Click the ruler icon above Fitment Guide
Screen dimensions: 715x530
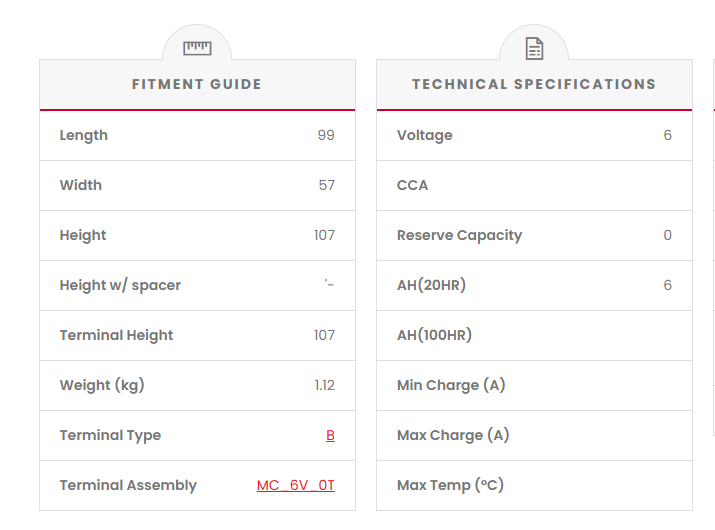point(197,47)
